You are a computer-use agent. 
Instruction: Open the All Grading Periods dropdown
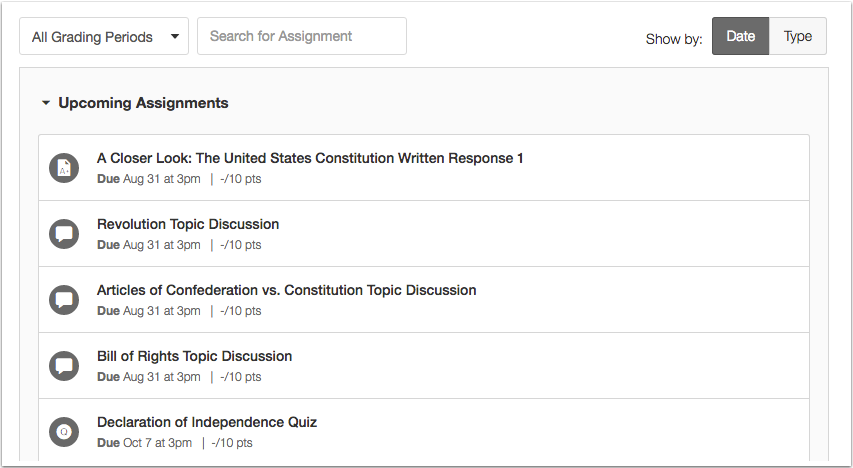tap(103, 37)
